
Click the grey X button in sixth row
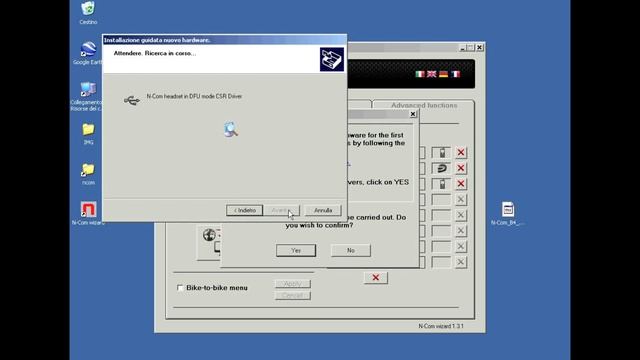pyautogui.click(x=461, y=231)
